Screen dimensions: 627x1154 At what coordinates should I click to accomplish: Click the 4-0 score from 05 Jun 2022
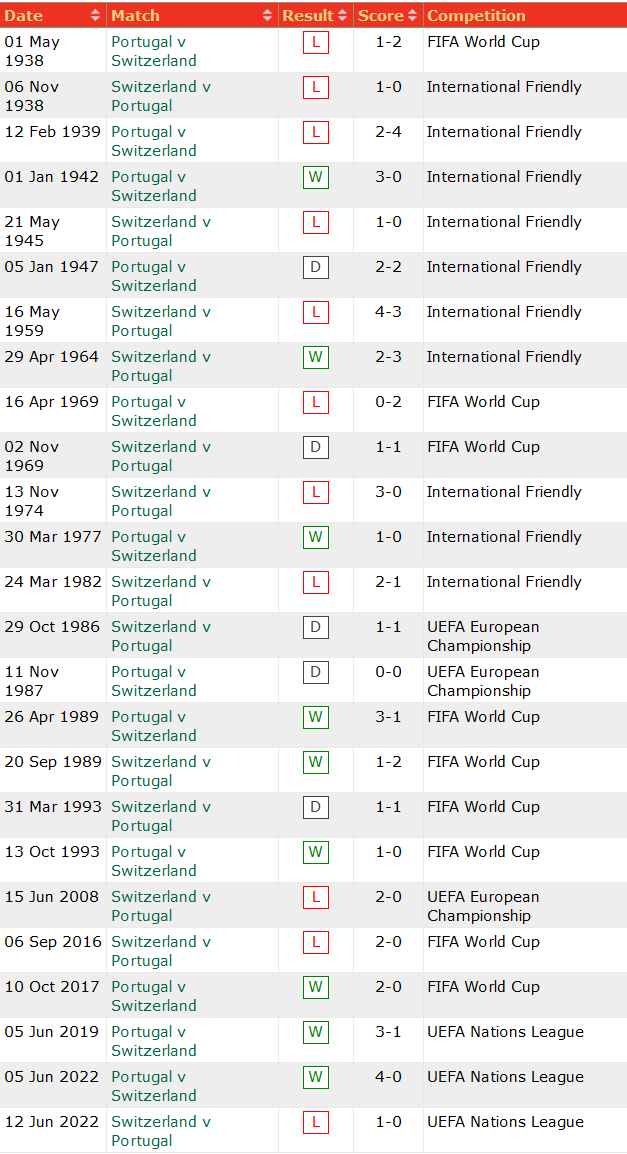(388, 1077)
